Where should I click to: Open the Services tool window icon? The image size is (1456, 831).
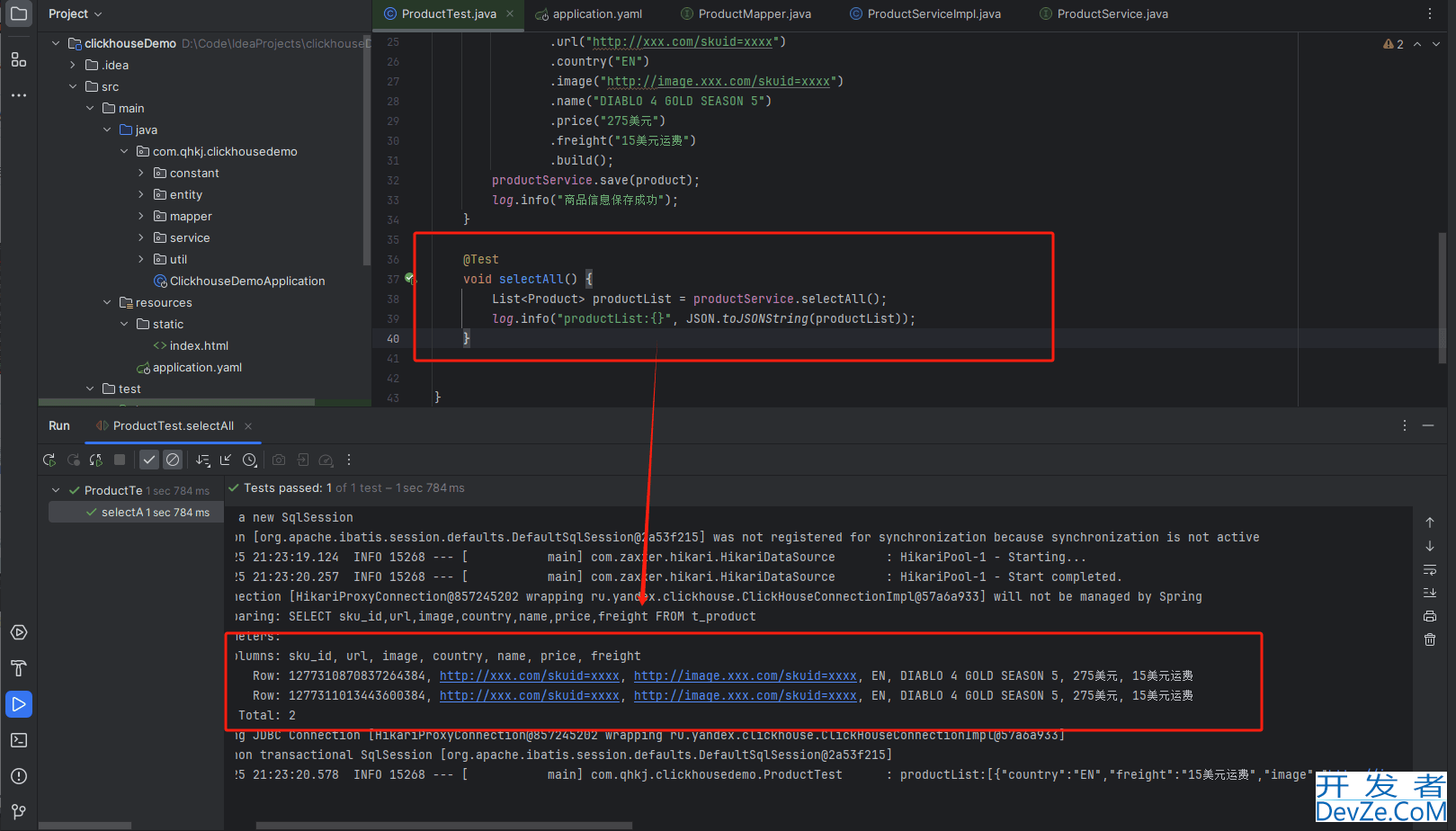(19, 632)
